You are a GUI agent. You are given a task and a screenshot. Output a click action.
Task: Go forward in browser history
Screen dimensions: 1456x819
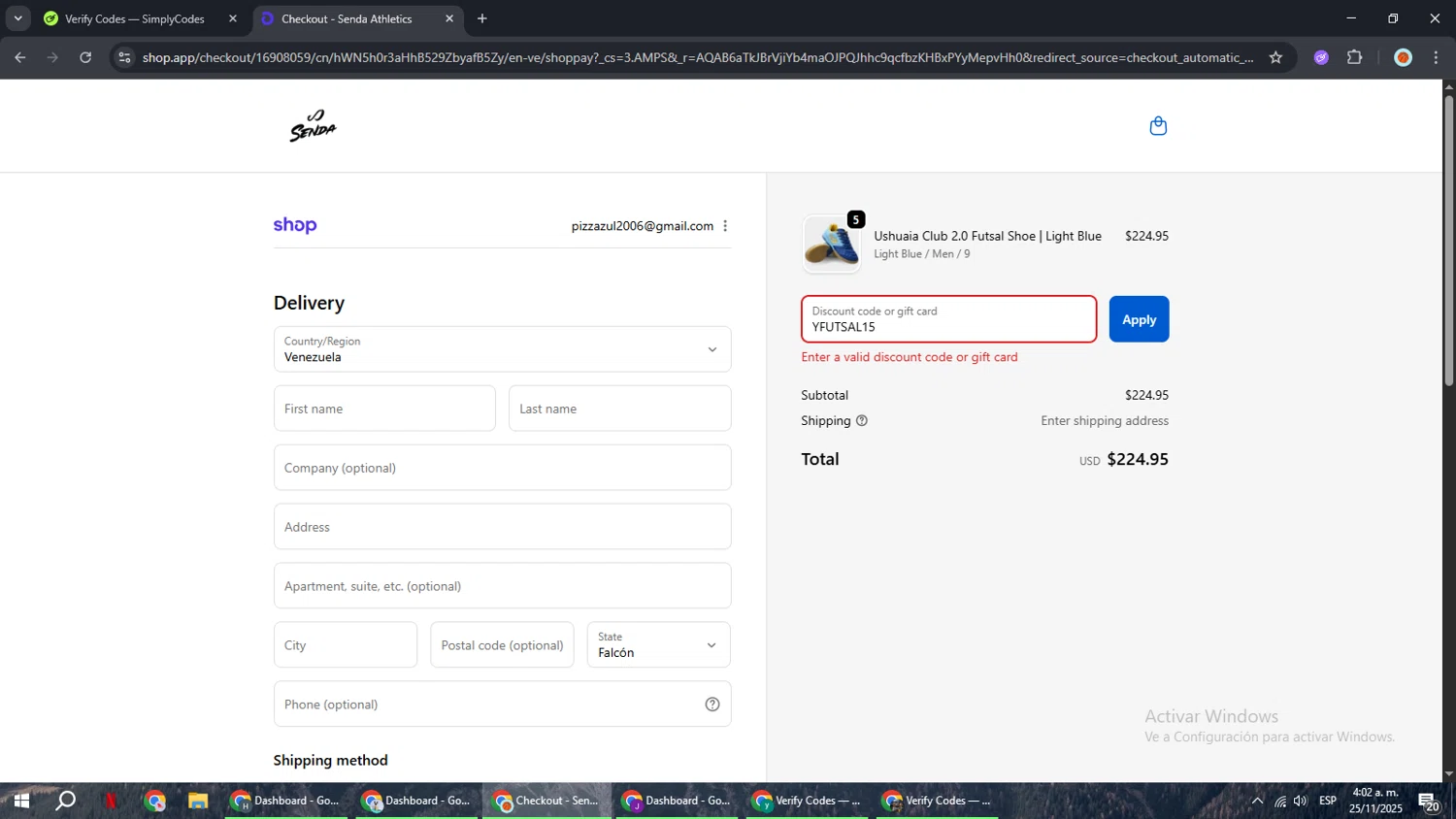tap(52, 57)
